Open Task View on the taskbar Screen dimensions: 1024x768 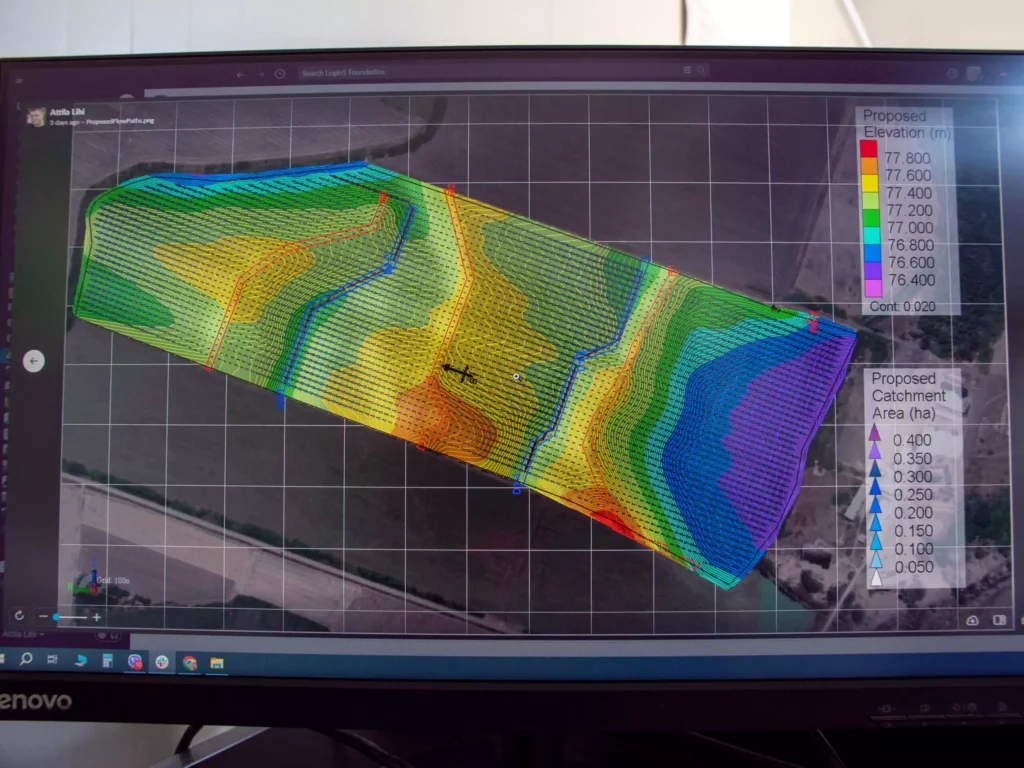(x=52, y=660)
